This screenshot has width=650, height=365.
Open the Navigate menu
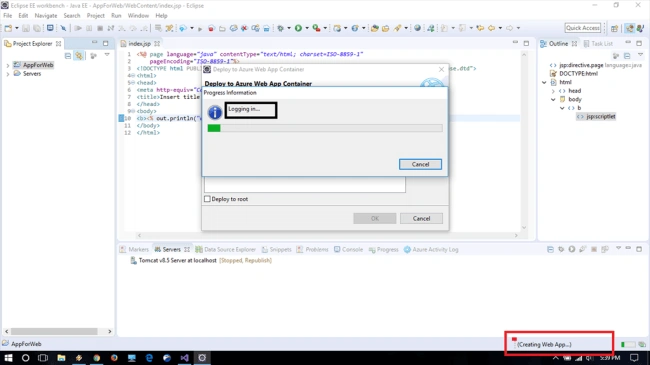[46, 16]
